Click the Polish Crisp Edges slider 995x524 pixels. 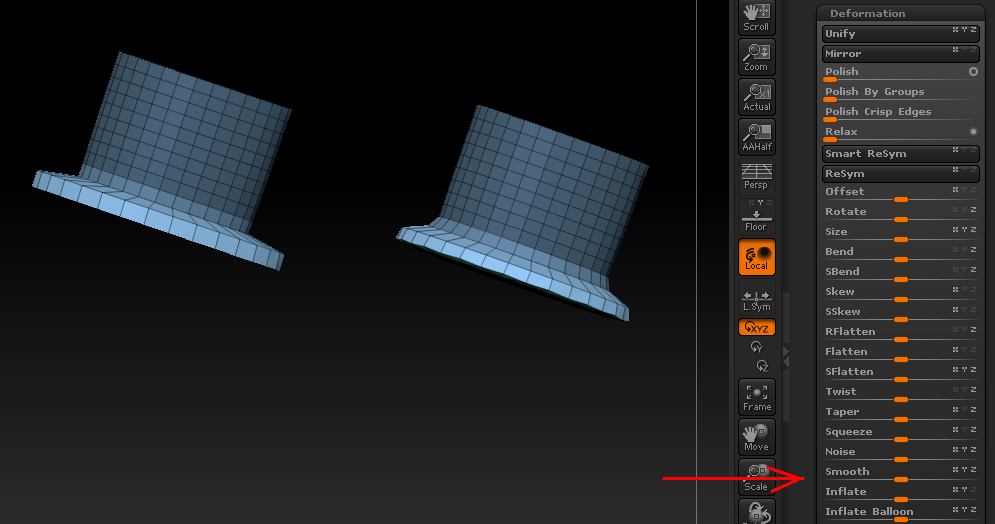[900, 113]
